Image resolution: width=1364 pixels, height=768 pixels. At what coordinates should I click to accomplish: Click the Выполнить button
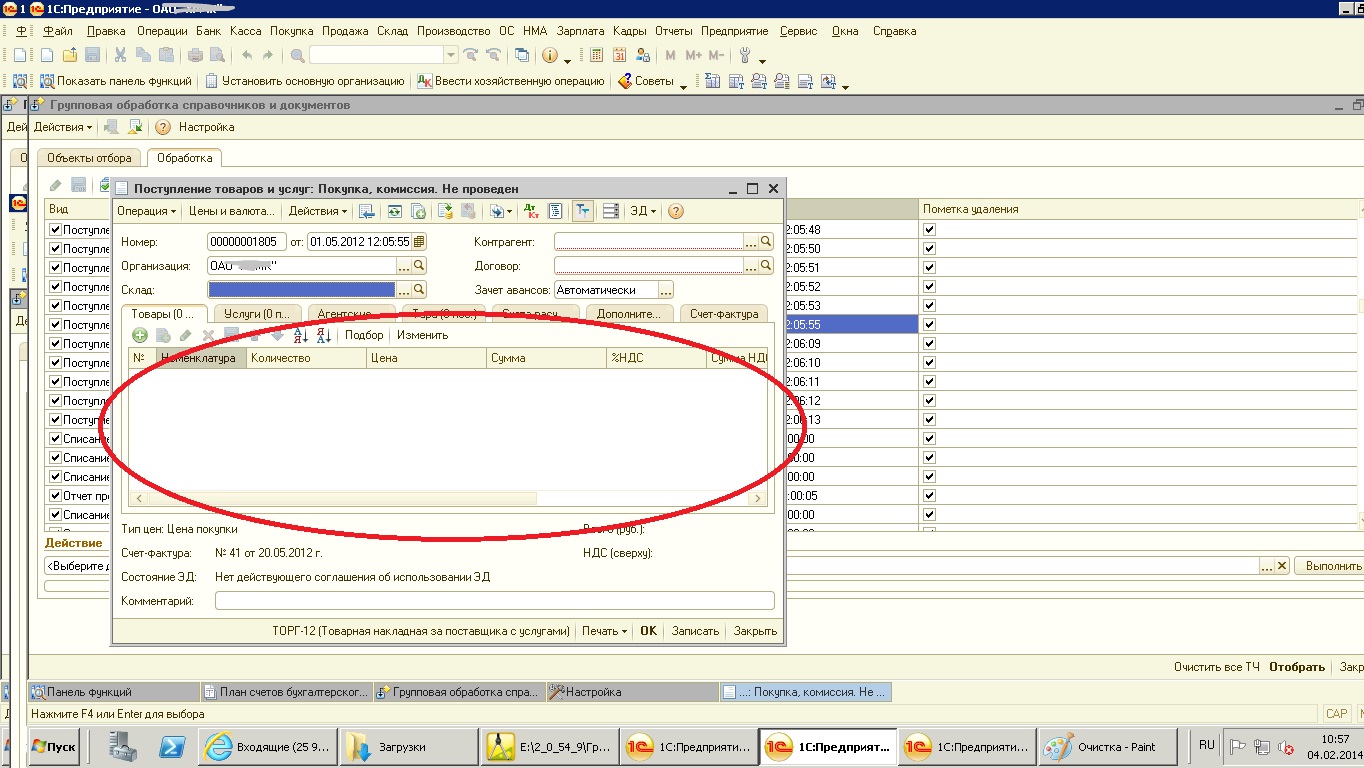(x=1333, y=566)
